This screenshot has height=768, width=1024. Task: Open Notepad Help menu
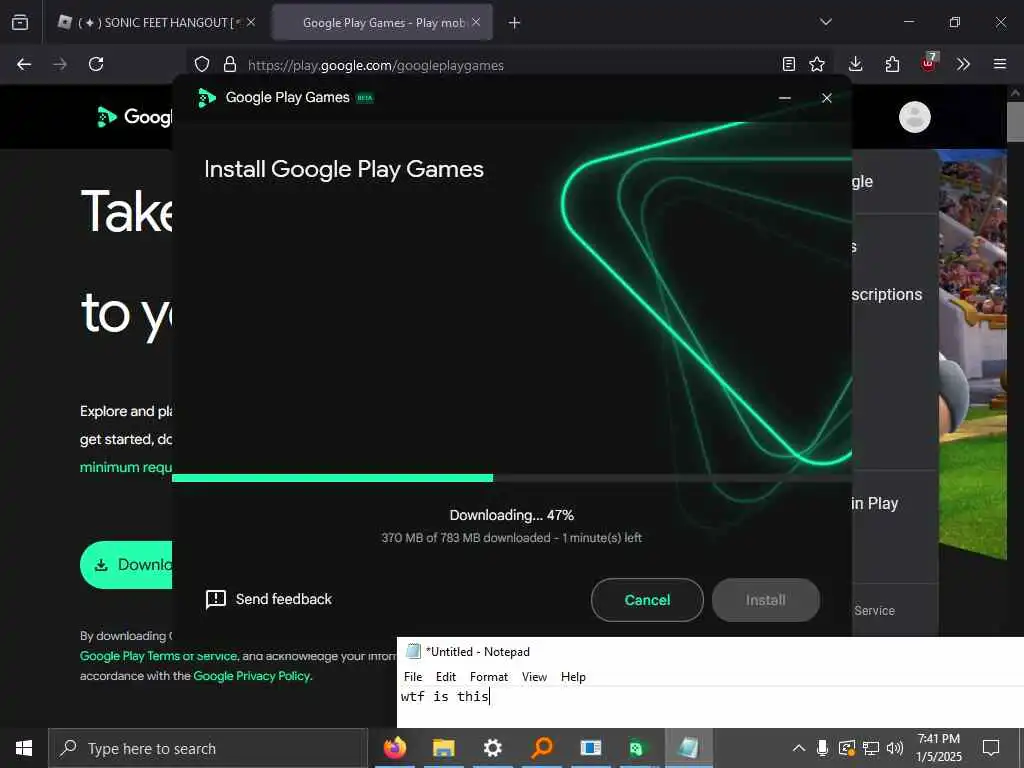click(573, 677)
